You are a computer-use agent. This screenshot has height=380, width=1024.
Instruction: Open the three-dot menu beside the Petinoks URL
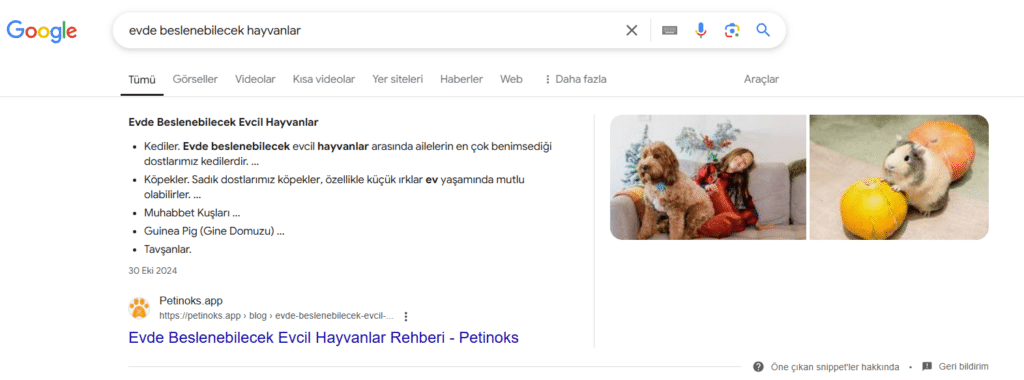coord(406,316)
